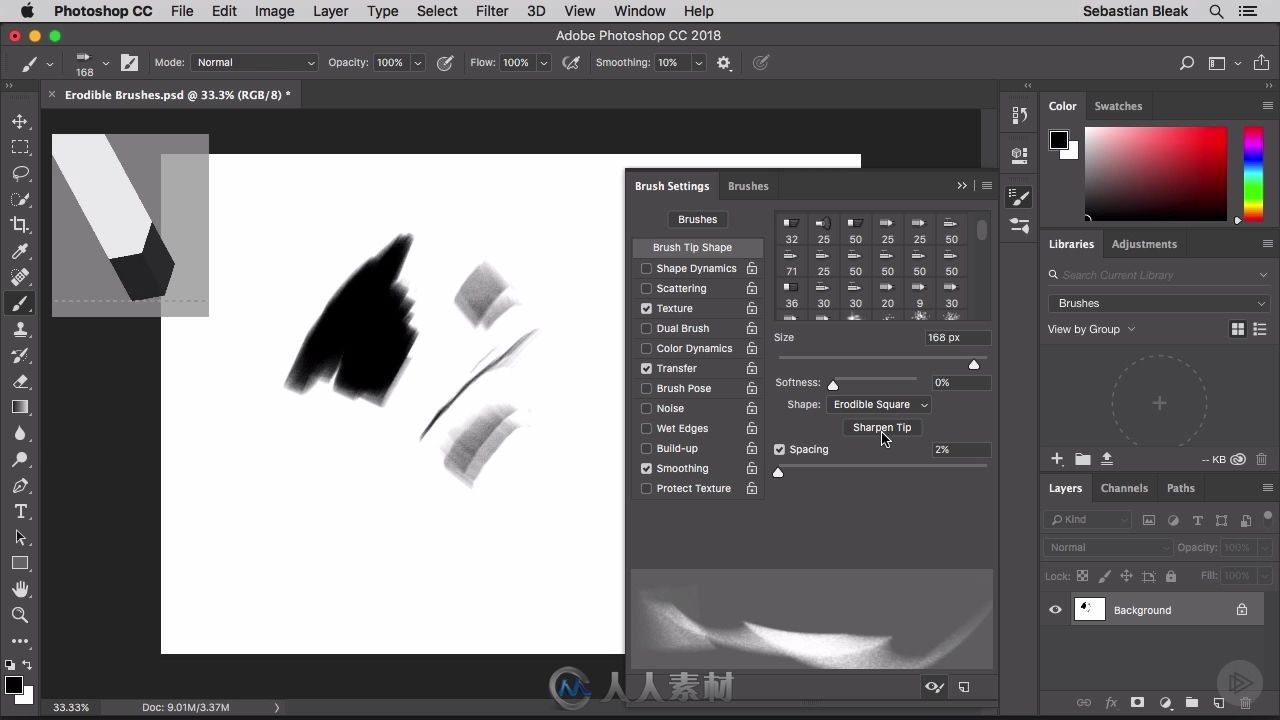This screenshot has height=720, width=1280.
Task: Expand the View by Group dropdown
Action: click(1091, 329)
